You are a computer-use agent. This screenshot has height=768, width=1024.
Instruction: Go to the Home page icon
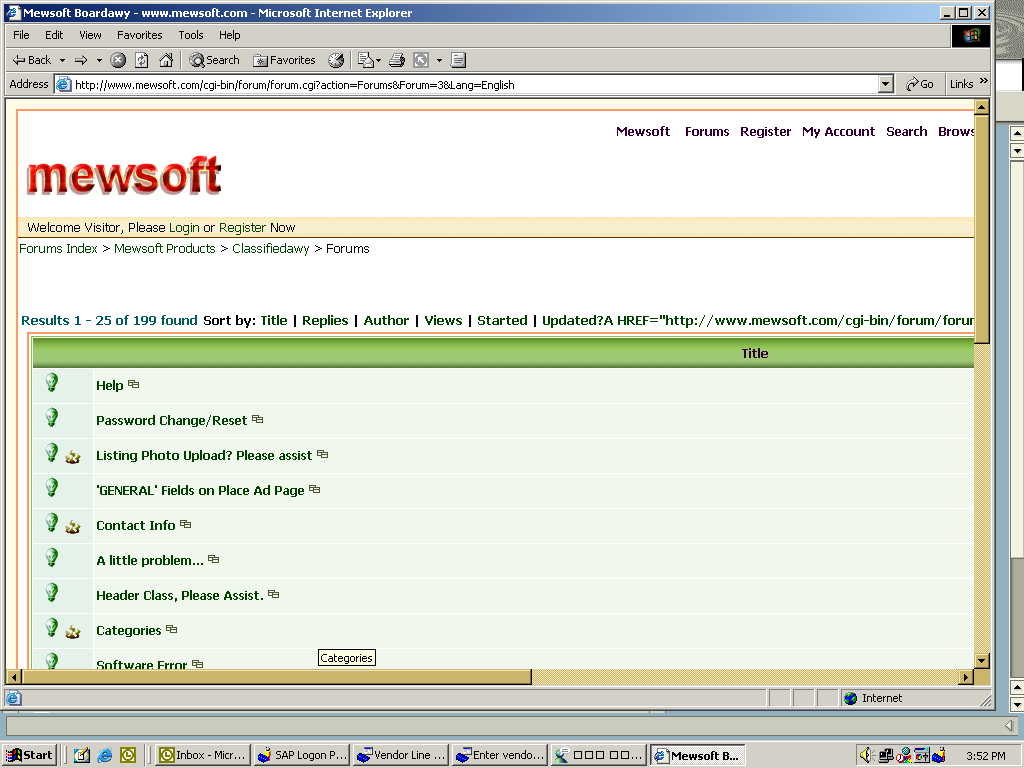click(167, 61)
